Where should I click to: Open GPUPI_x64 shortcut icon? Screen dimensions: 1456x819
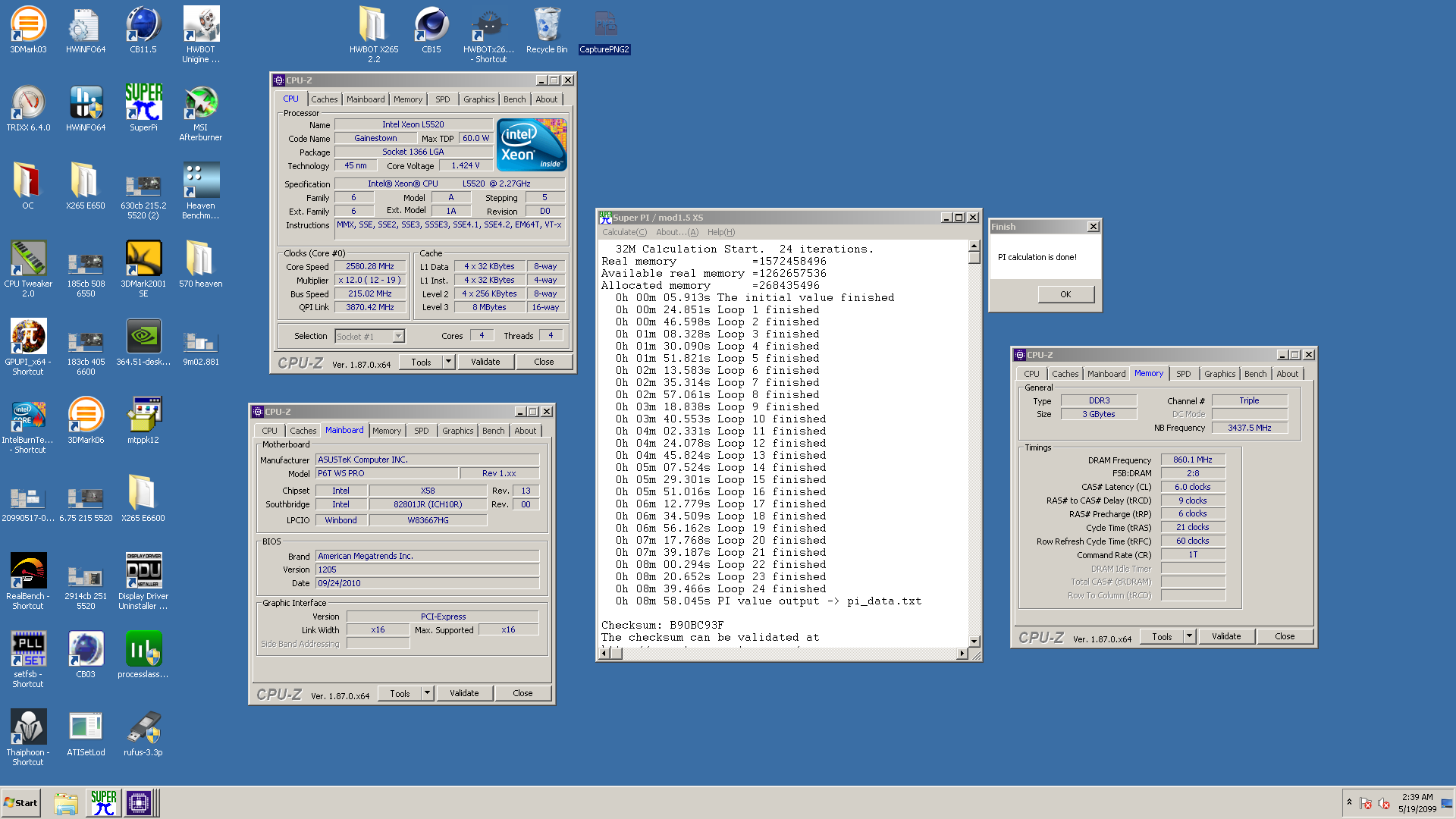(x=28, y=347)
